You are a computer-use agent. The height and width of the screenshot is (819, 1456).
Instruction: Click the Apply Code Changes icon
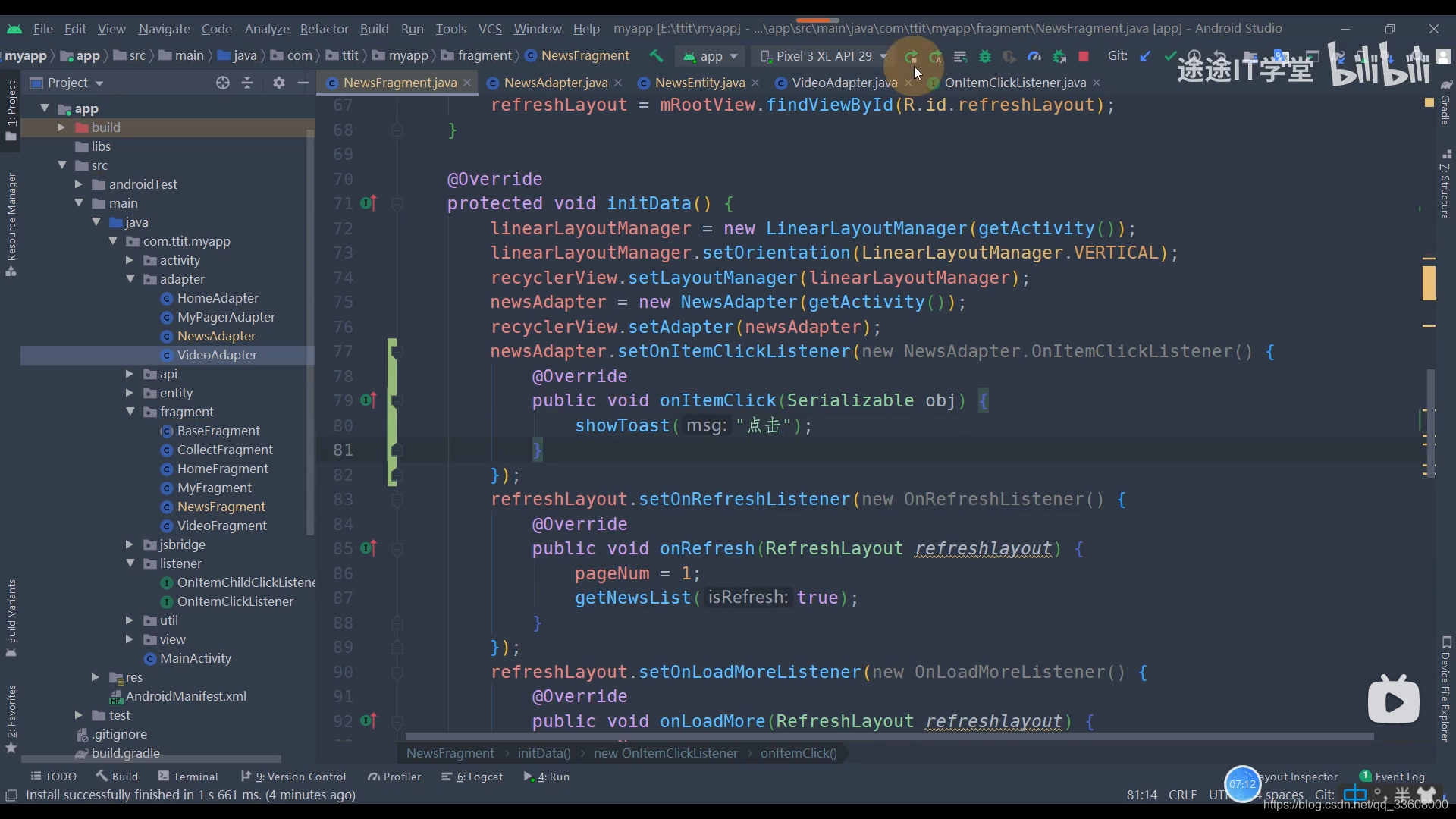click(960, 56)
